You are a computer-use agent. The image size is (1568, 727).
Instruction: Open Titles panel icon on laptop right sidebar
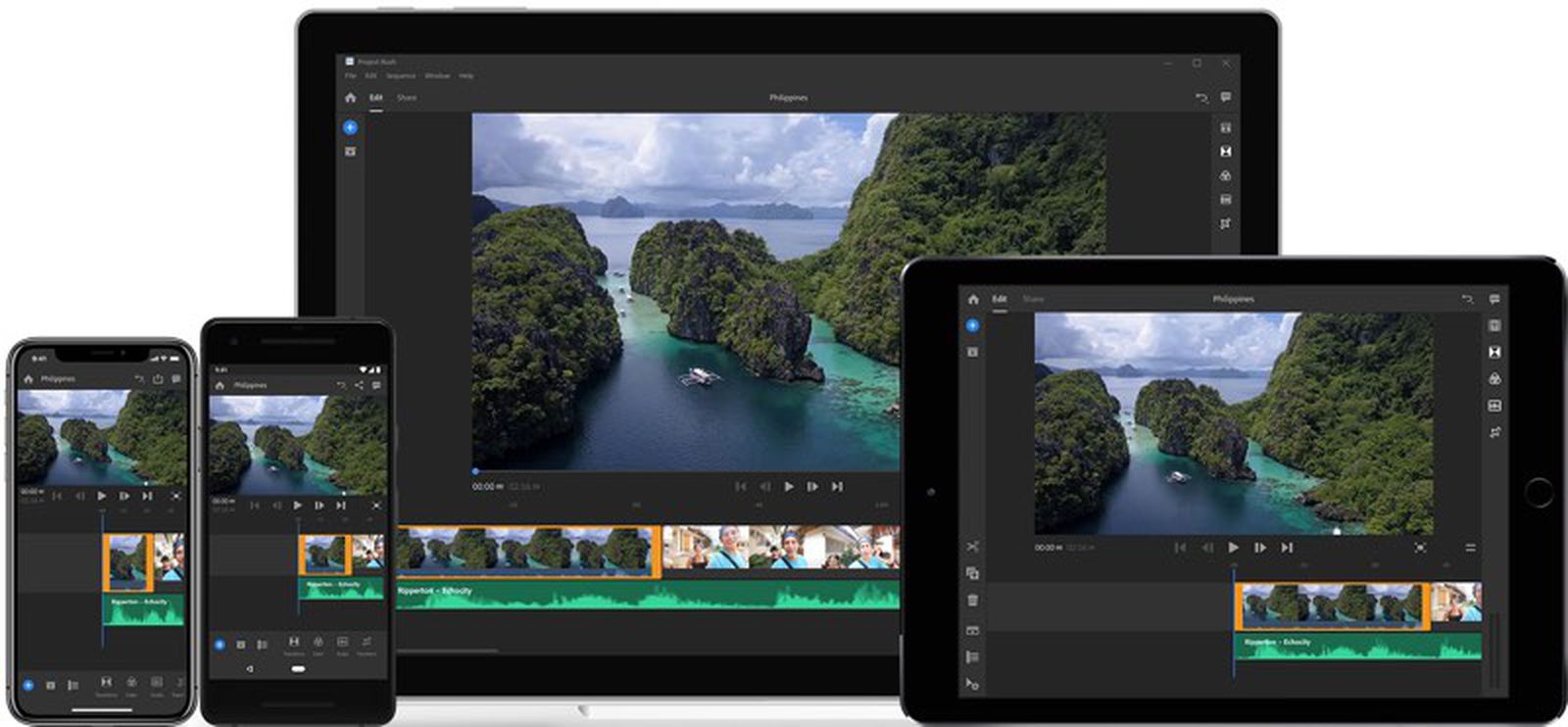(1225, 127)
